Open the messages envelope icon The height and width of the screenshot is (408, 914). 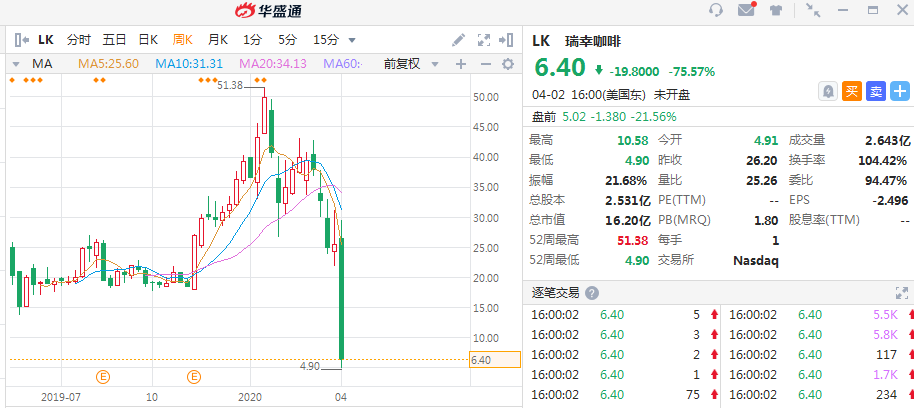click(x=747, y=10)
